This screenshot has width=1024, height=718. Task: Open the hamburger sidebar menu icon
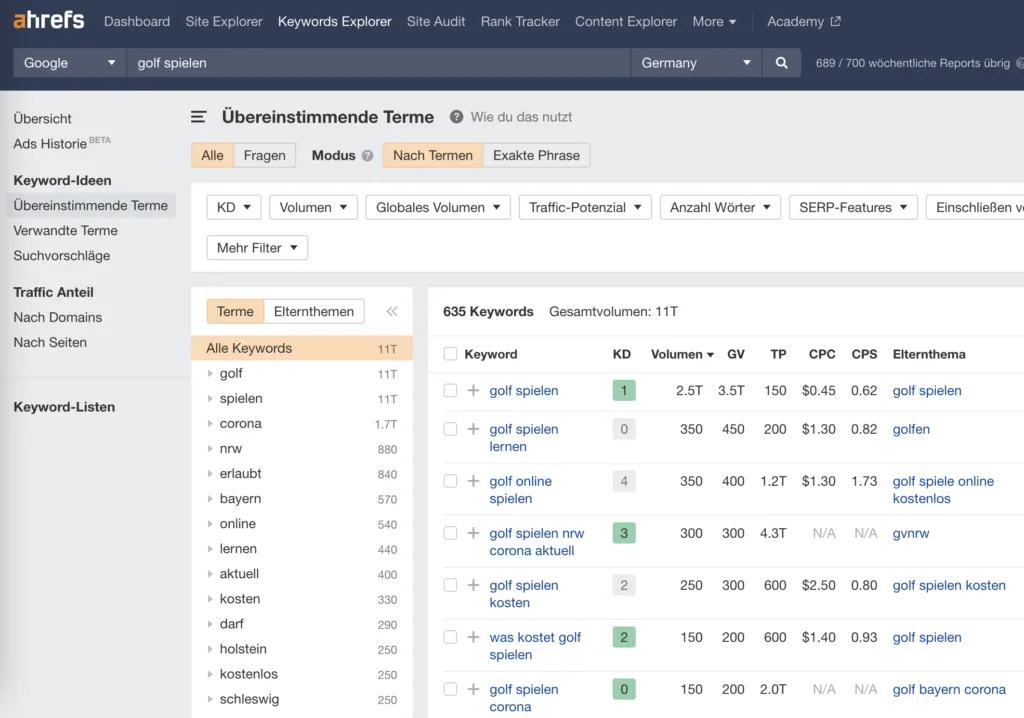click(x=199, y=117)
